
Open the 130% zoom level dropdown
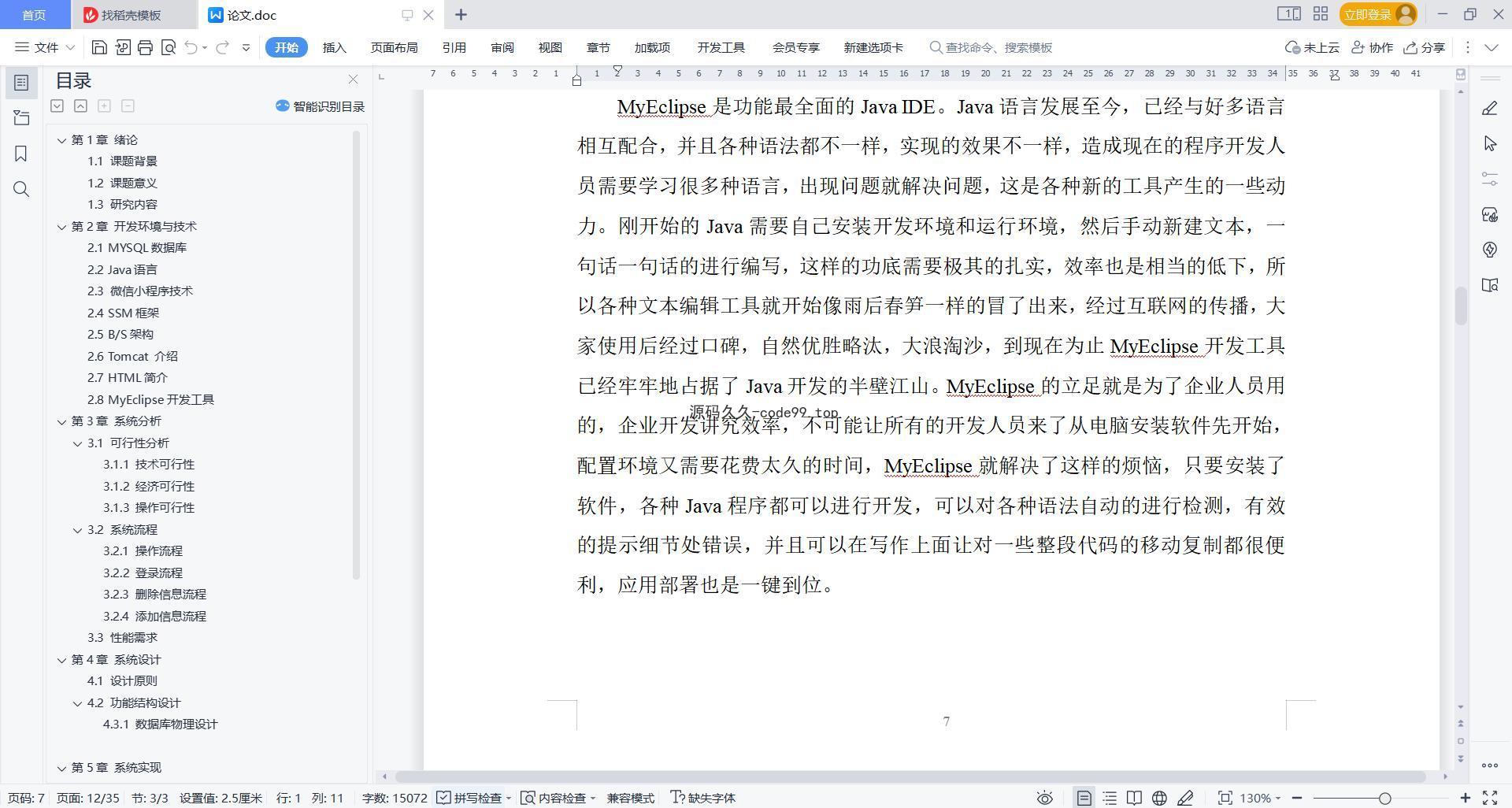1260,798
